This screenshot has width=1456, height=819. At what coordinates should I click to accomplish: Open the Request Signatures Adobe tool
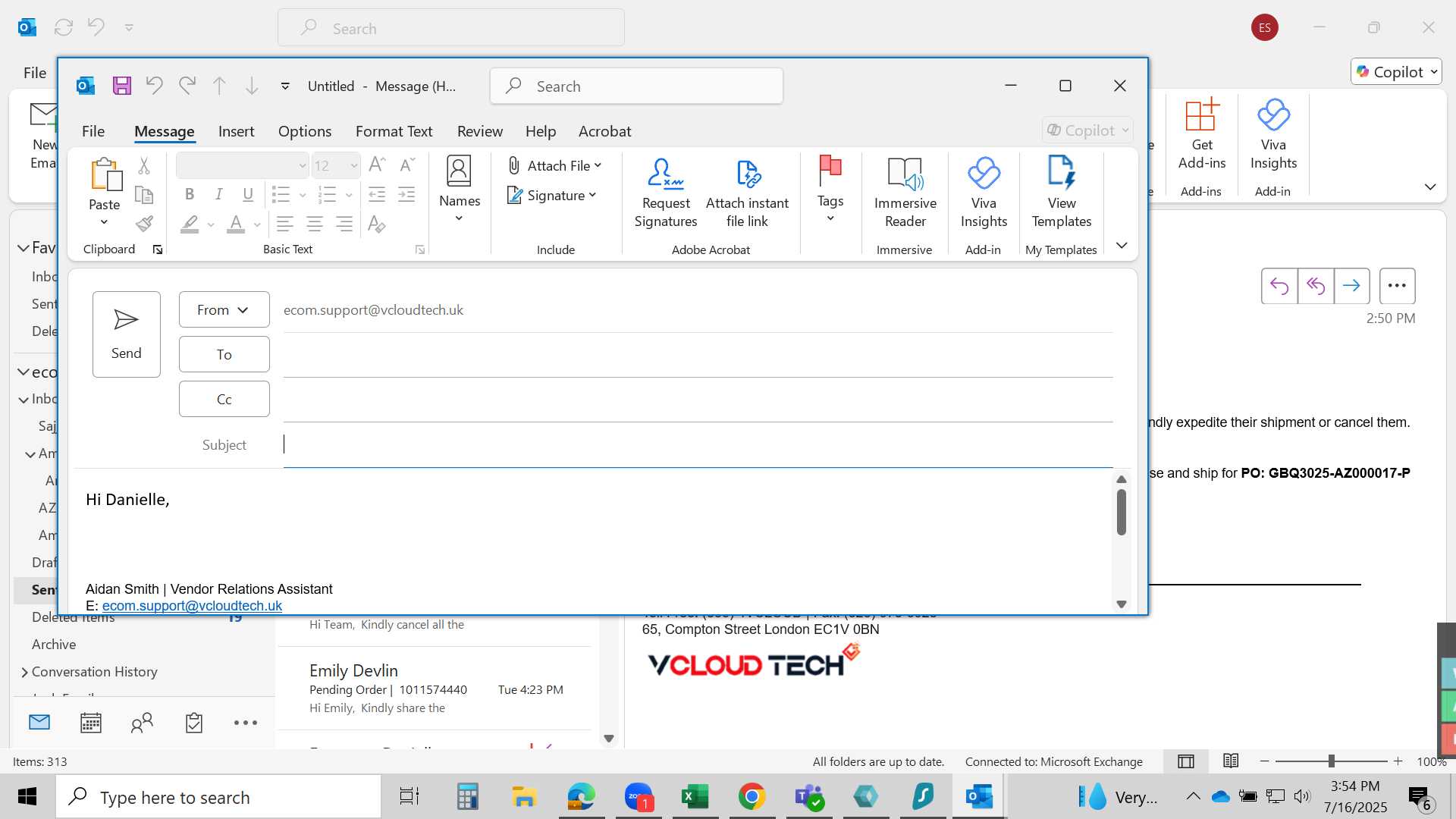pos(666,193)
